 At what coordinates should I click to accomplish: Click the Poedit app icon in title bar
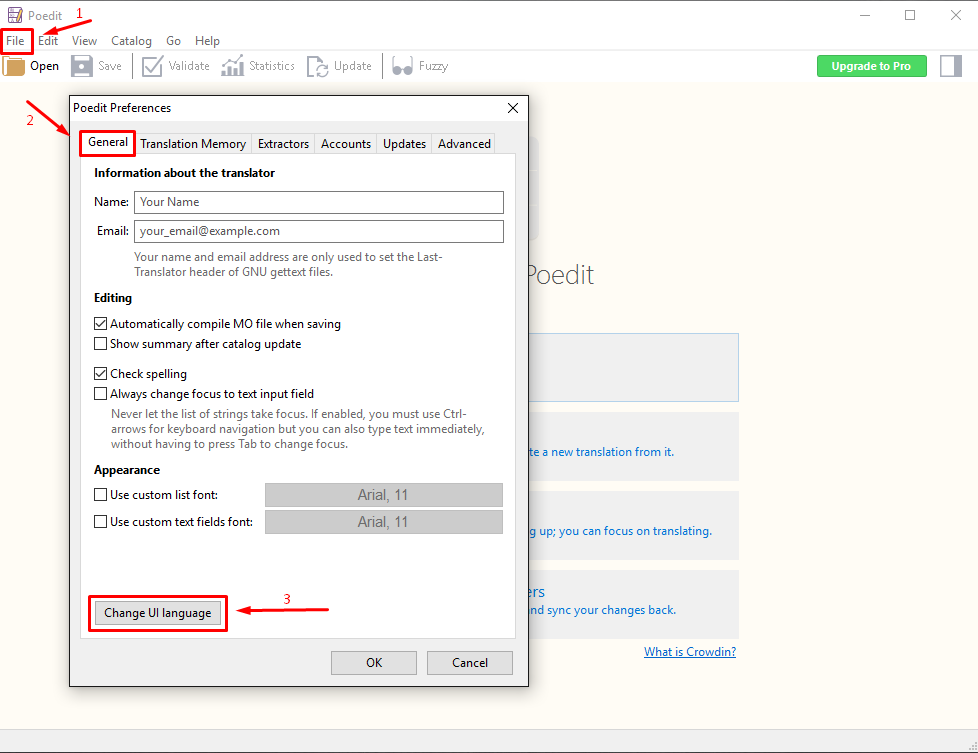15,15
